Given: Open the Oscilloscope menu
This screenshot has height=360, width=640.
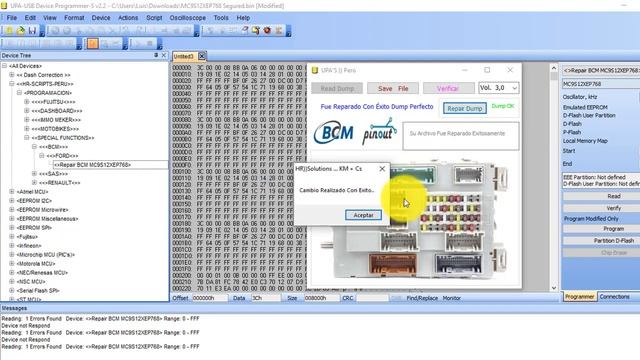Looking at the screenshot, I should tap(187, 18).
